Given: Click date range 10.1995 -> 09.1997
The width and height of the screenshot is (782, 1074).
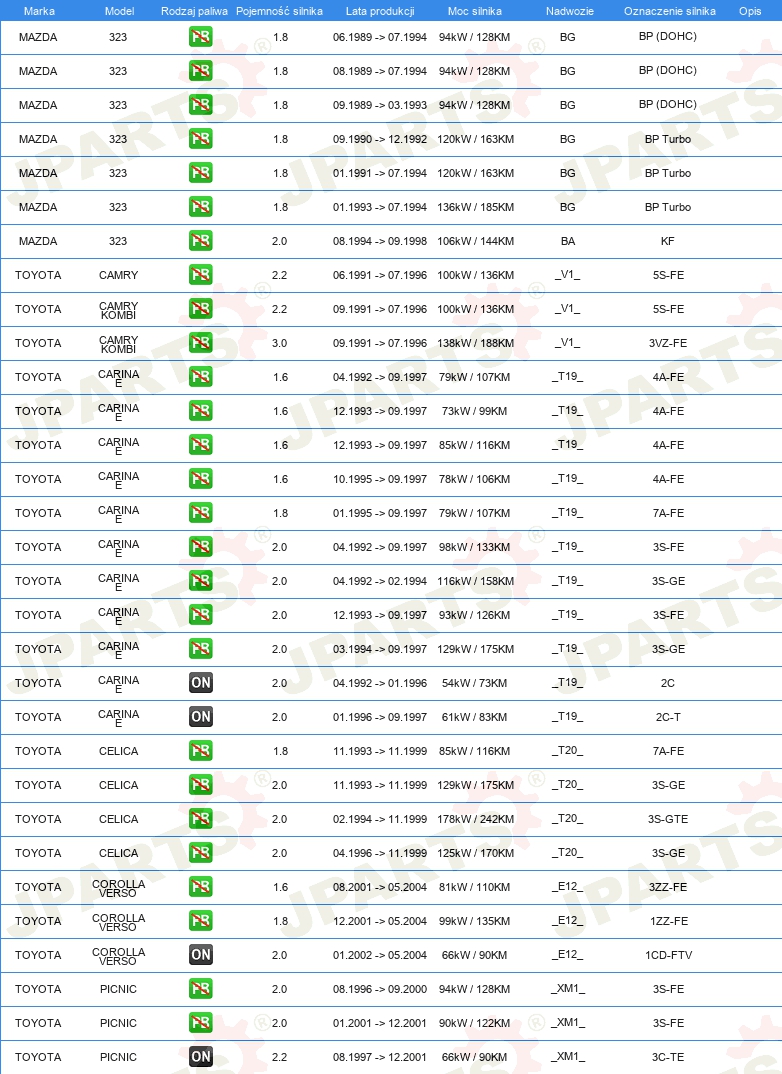Looking at the screenshot, I should (380, 479).
